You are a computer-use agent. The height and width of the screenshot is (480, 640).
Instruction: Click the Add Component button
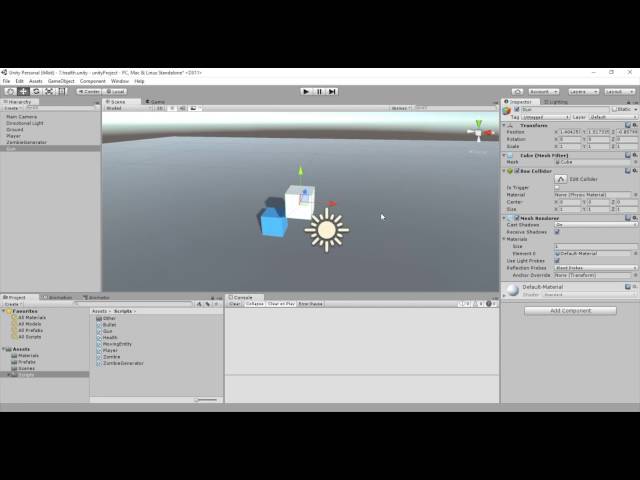pos(570,311)
